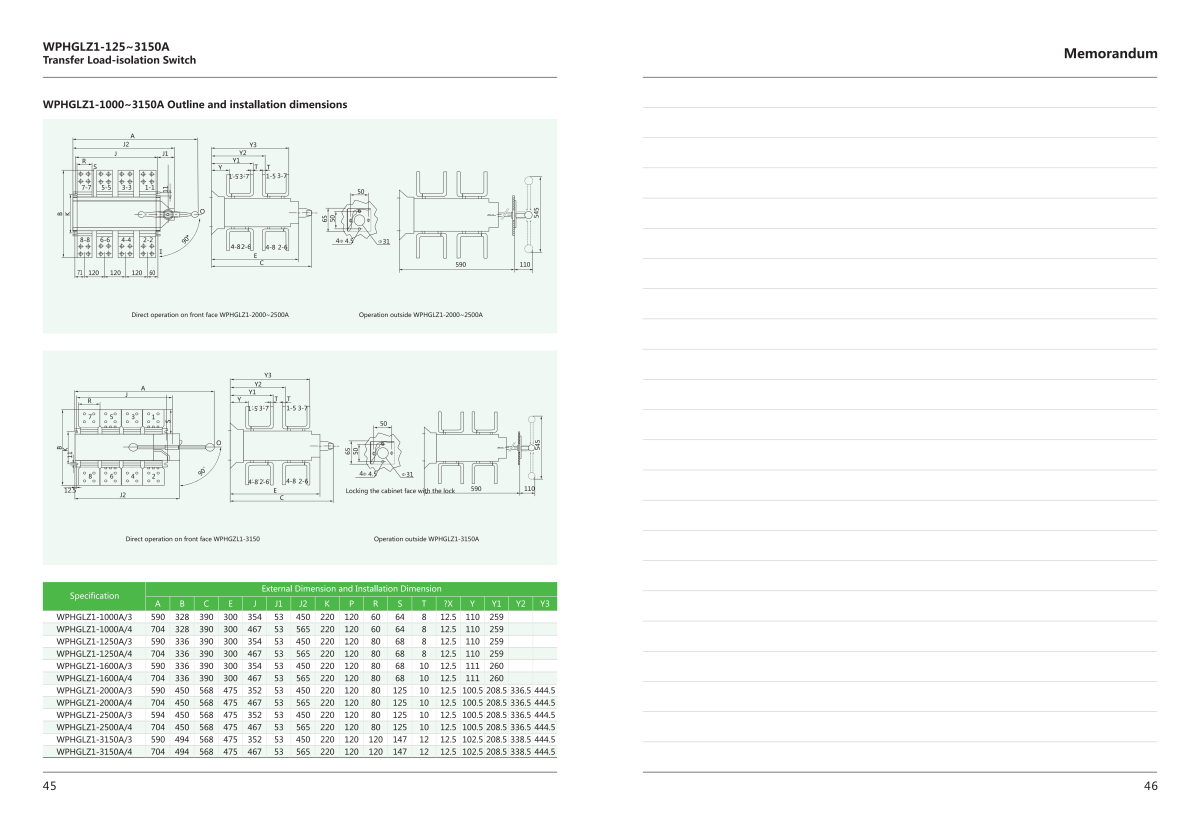Click the 'P' column header in the table

(x=351, y=603)
